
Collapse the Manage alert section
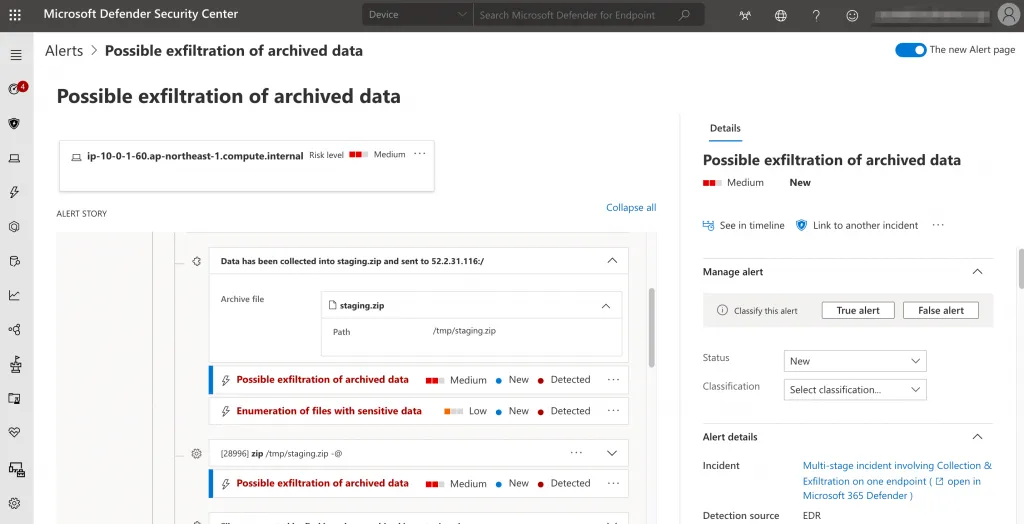977,272
